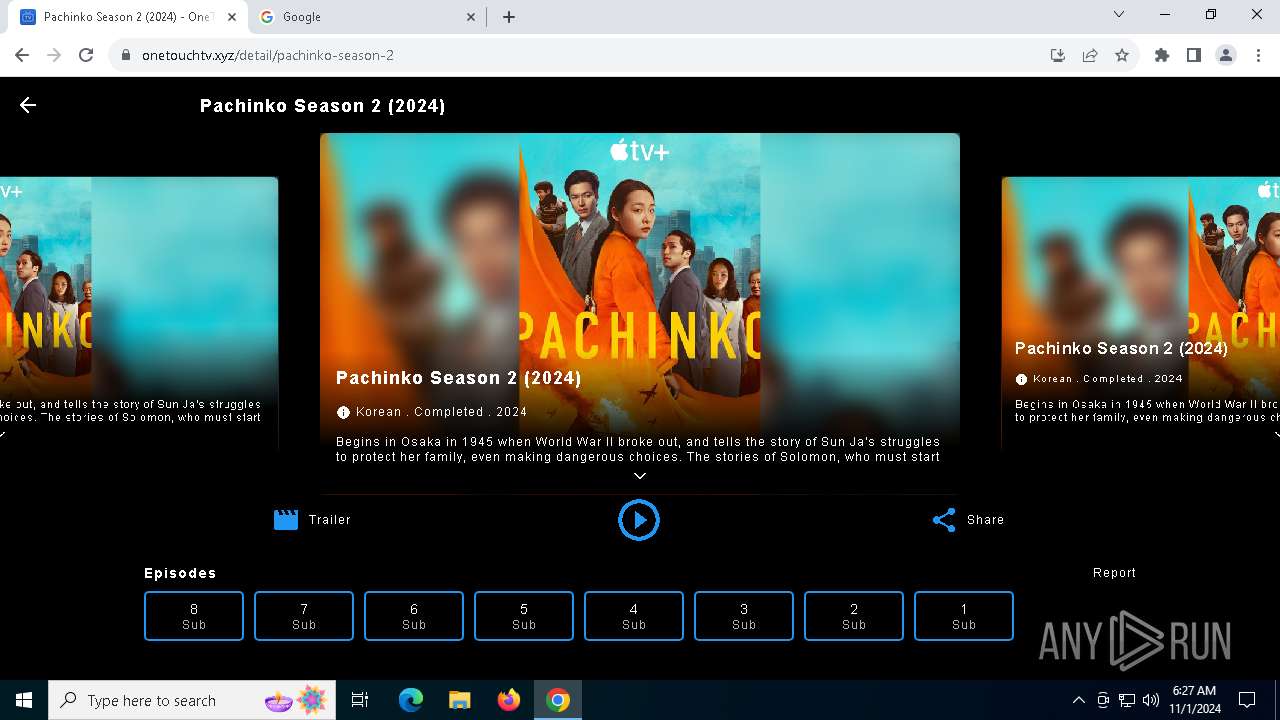The height and width of the screenshot is (720, 1280).
Task: Click the install app icon in address bar
Action: (1058, 55)
